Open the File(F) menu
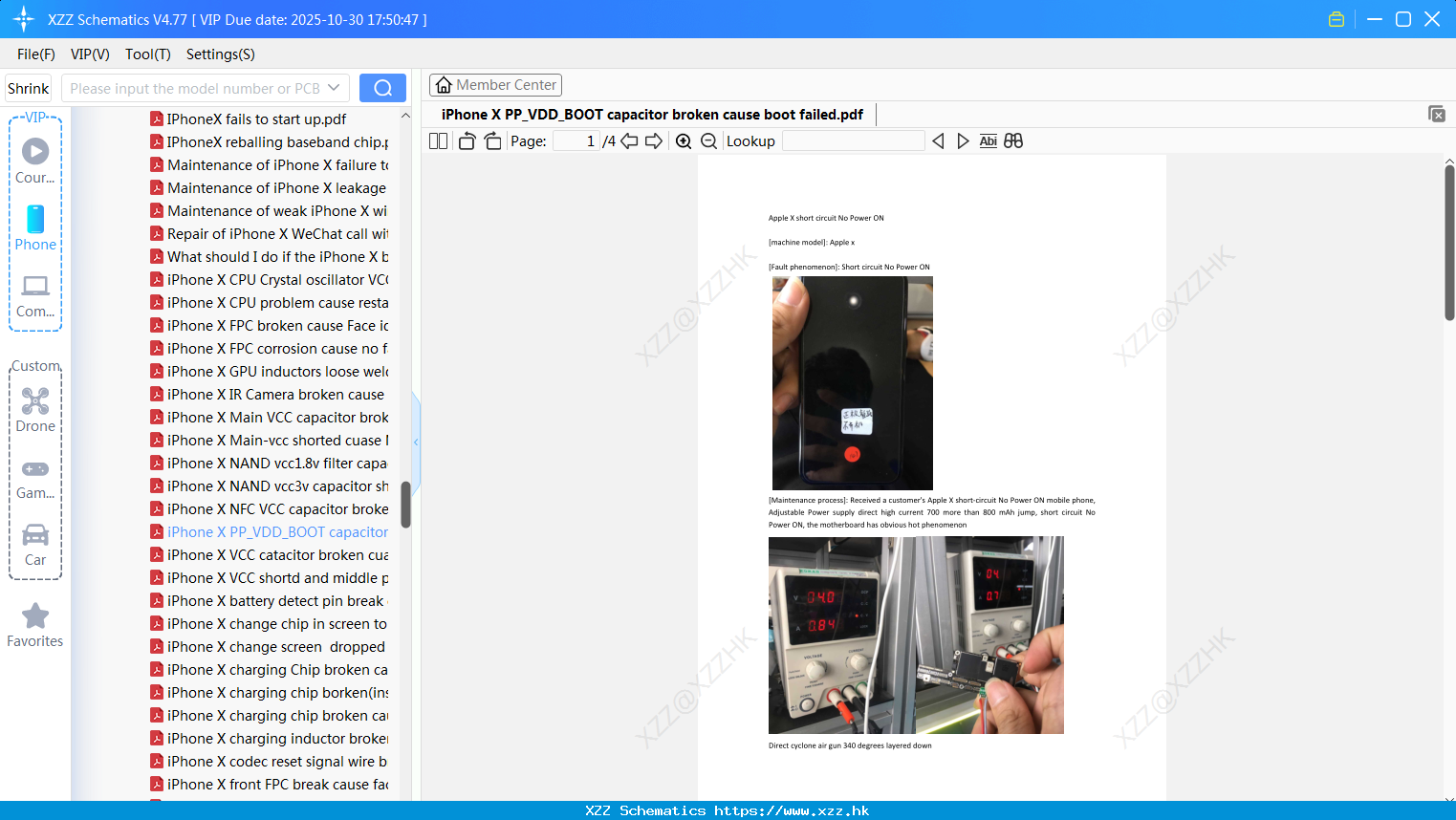The height and width of the screenshot is (820, 1456). (36, 54)
